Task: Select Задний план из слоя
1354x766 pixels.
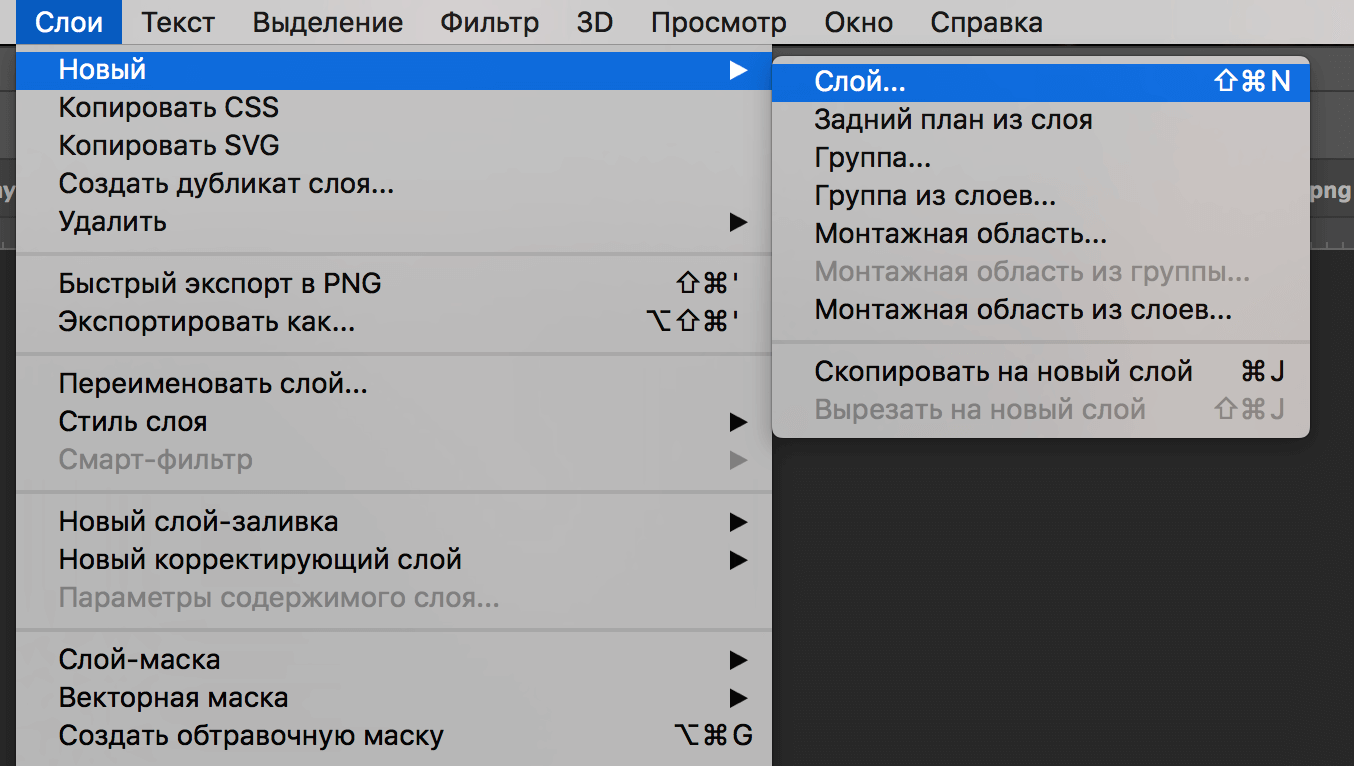Action: 950,119
